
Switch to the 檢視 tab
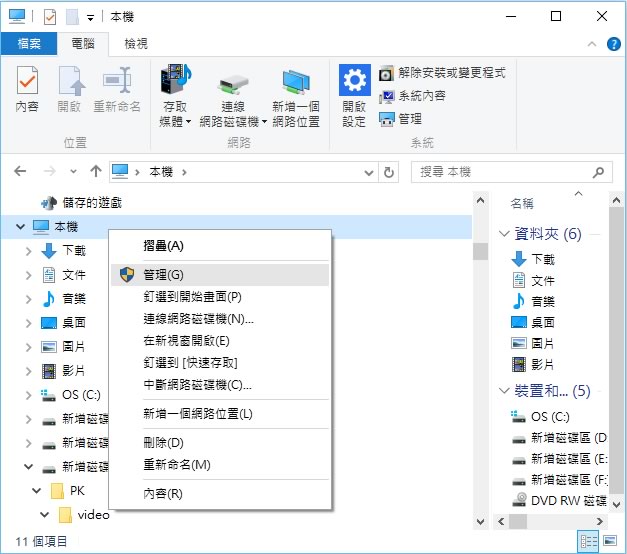coord(136,44)
